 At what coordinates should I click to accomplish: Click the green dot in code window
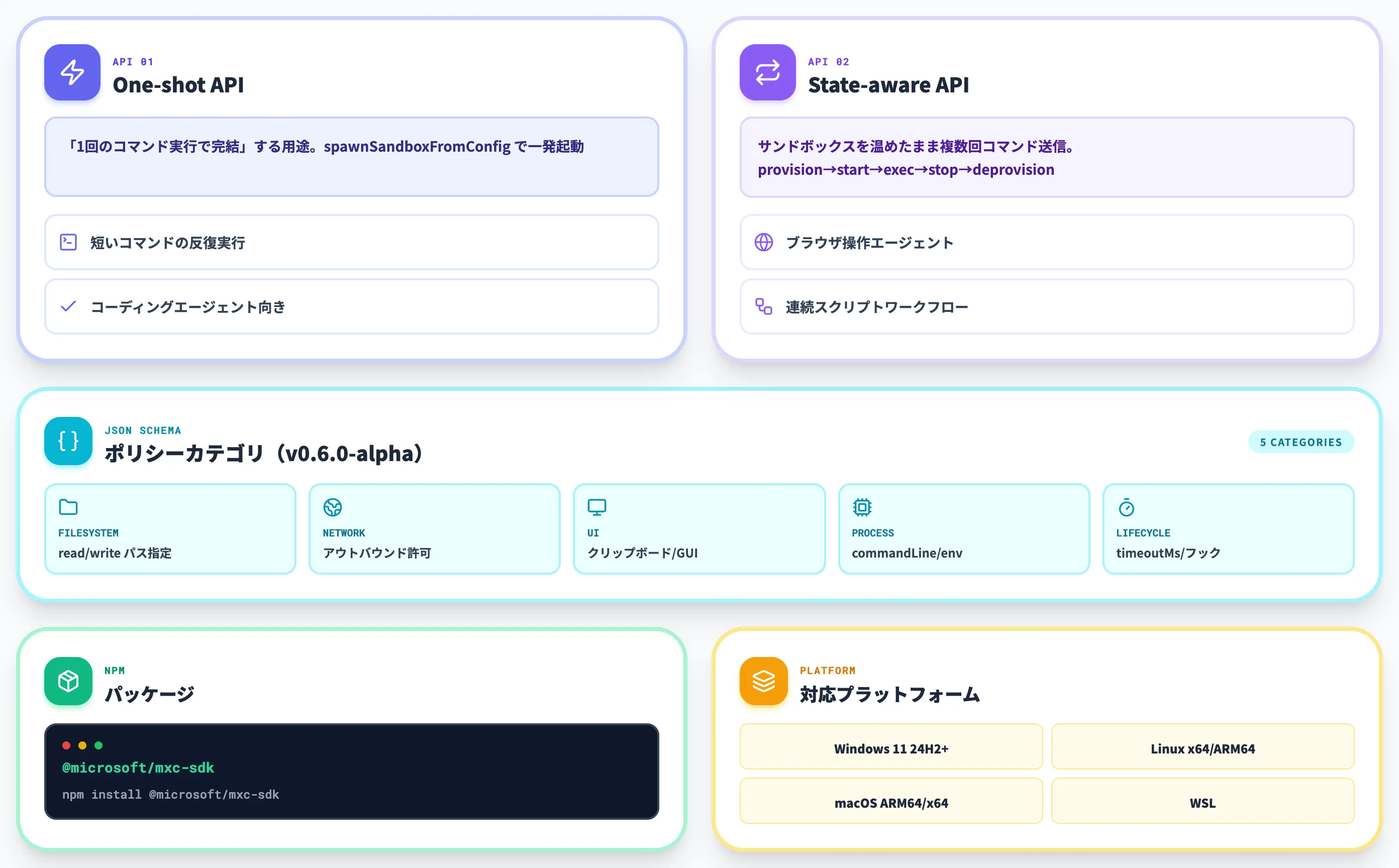click(98, 745)
